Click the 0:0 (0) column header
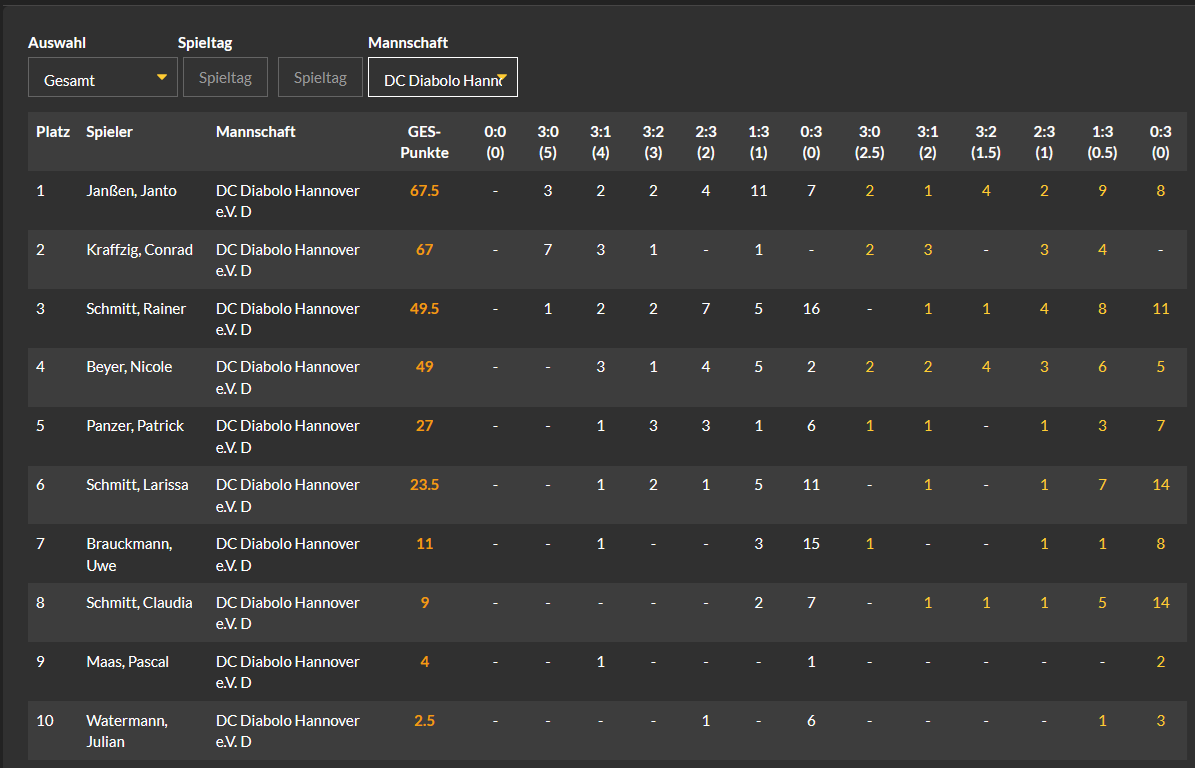This screenshot has width=1195, height=768. (495, 142)
